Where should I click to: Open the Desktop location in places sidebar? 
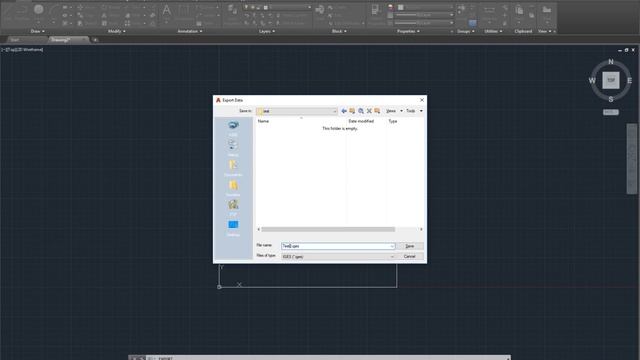[233, 228]
